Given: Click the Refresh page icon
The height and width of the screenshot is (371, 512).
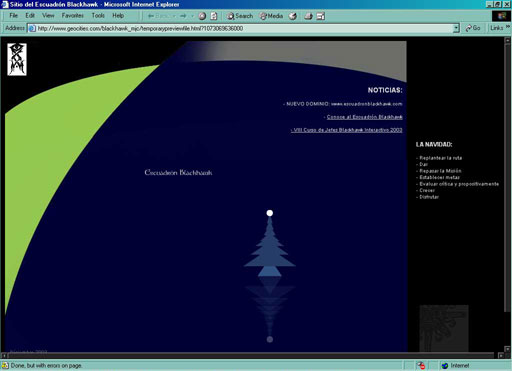Looking at the screenshot, I should pyautogui.click(x=214, y=16).
